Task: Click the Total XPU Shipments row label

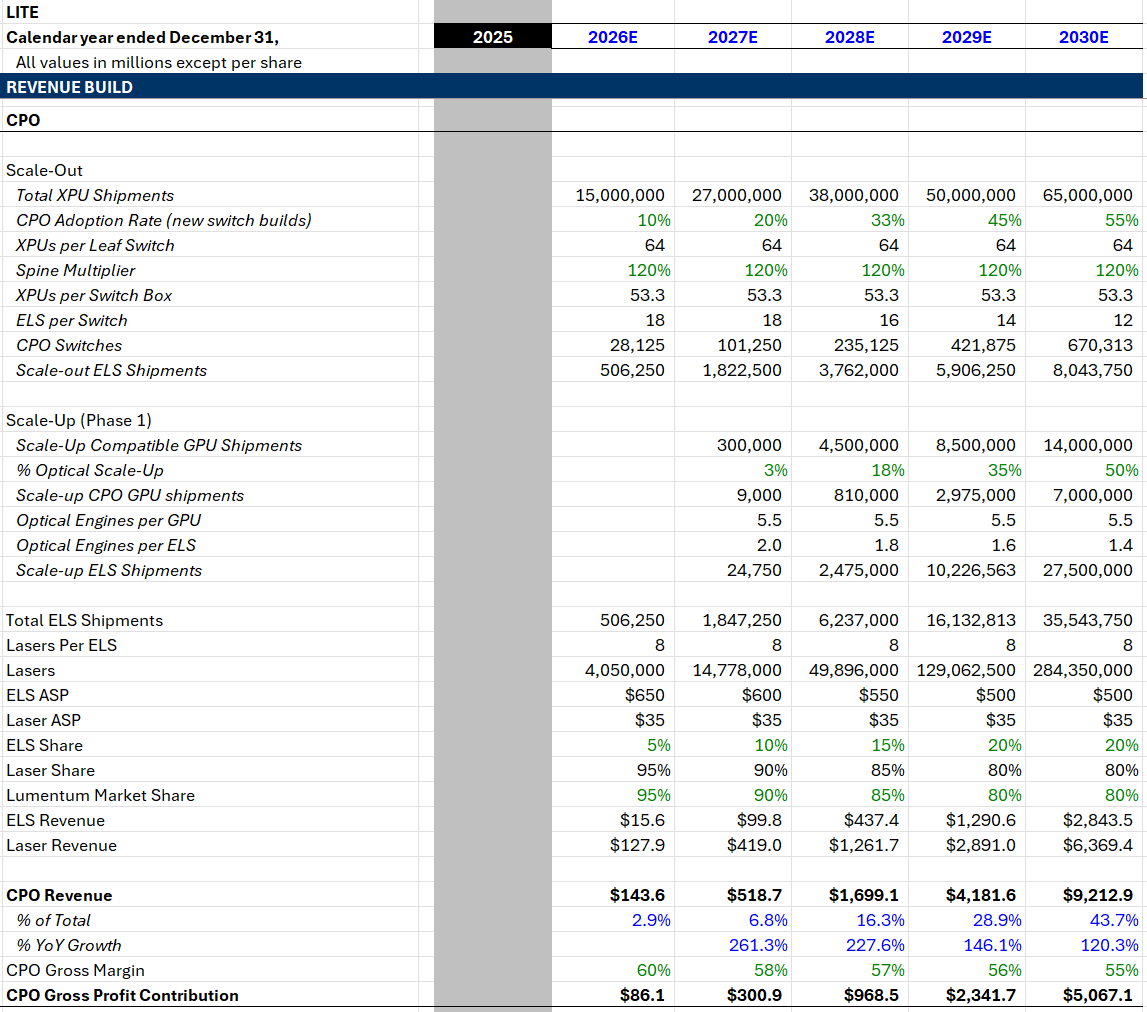Action: 95,195
